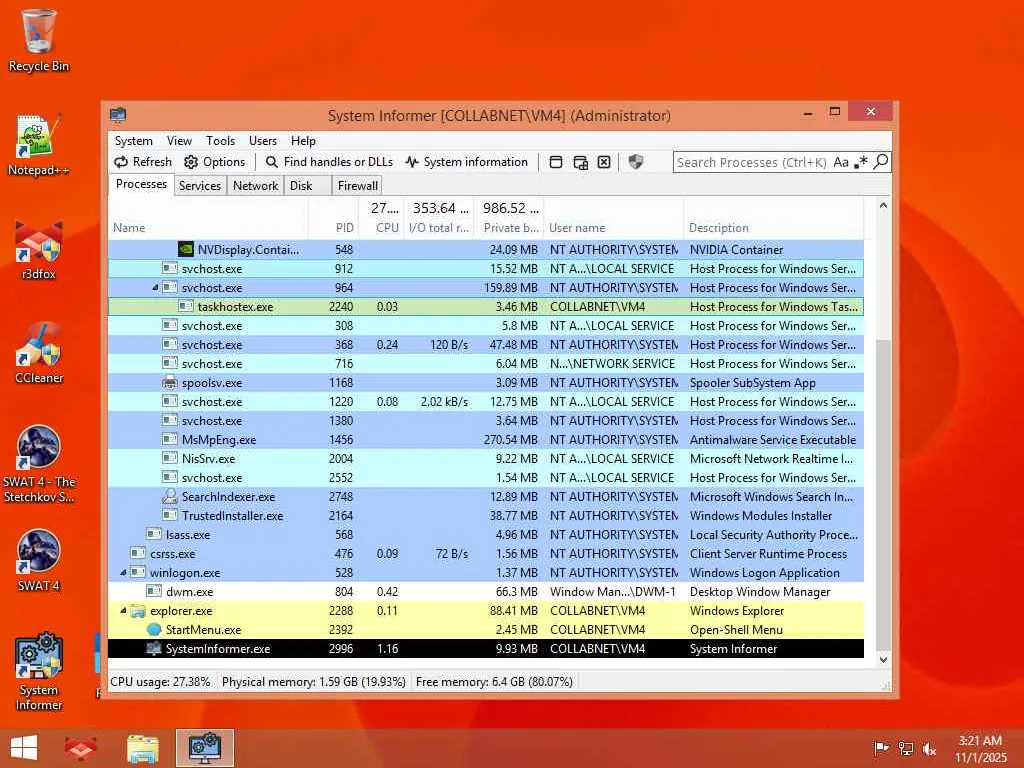Sort by the PID column header

333,228
